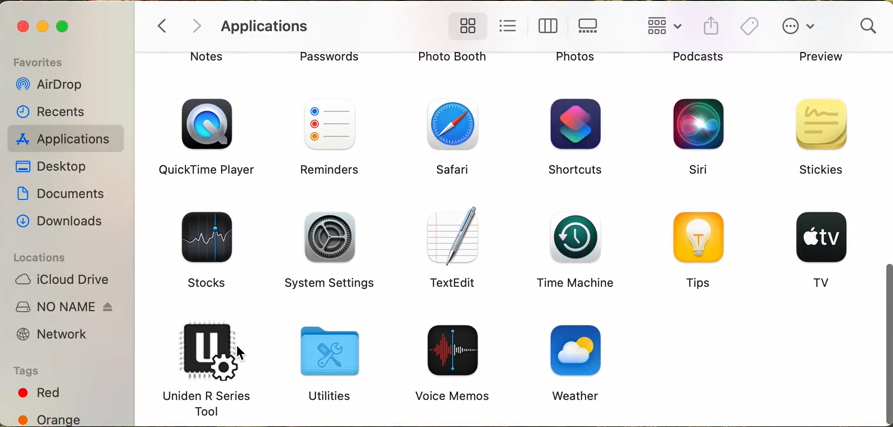Launch Safari from the Applications folder
The width and height of the screenshot is (893, 427).
453,124
